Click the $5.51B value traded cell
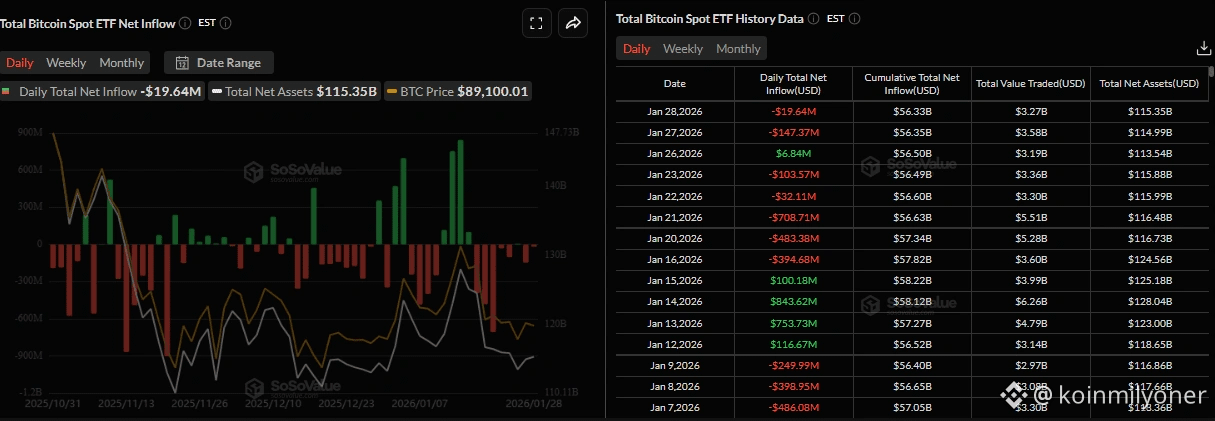This screenshot has width=1215, height=421. [x=1031, y=217]
